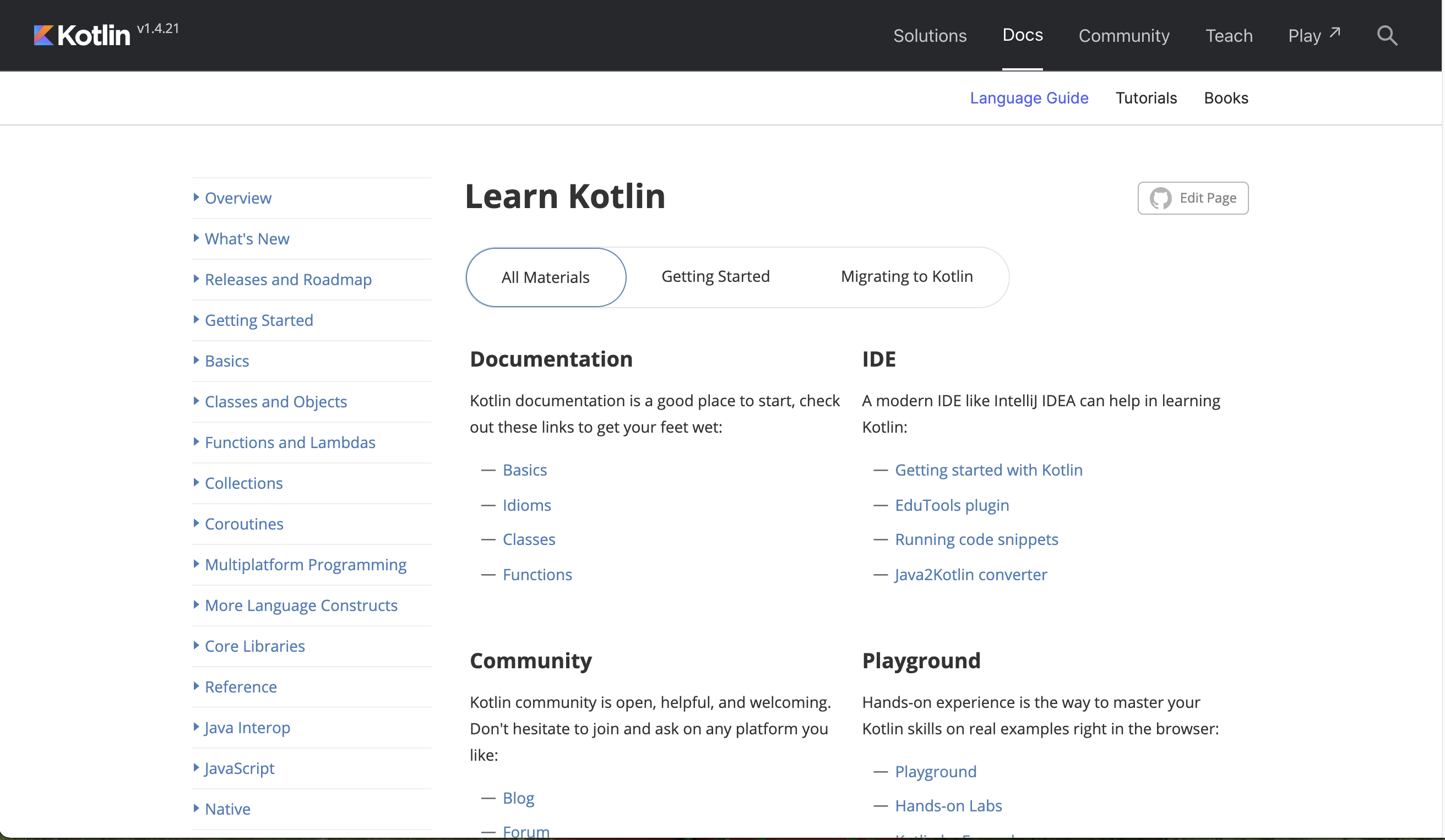This screenshot has width=1445, height=840.
Task: Open Play in top navigation
Action: (x=1304, y=36)
